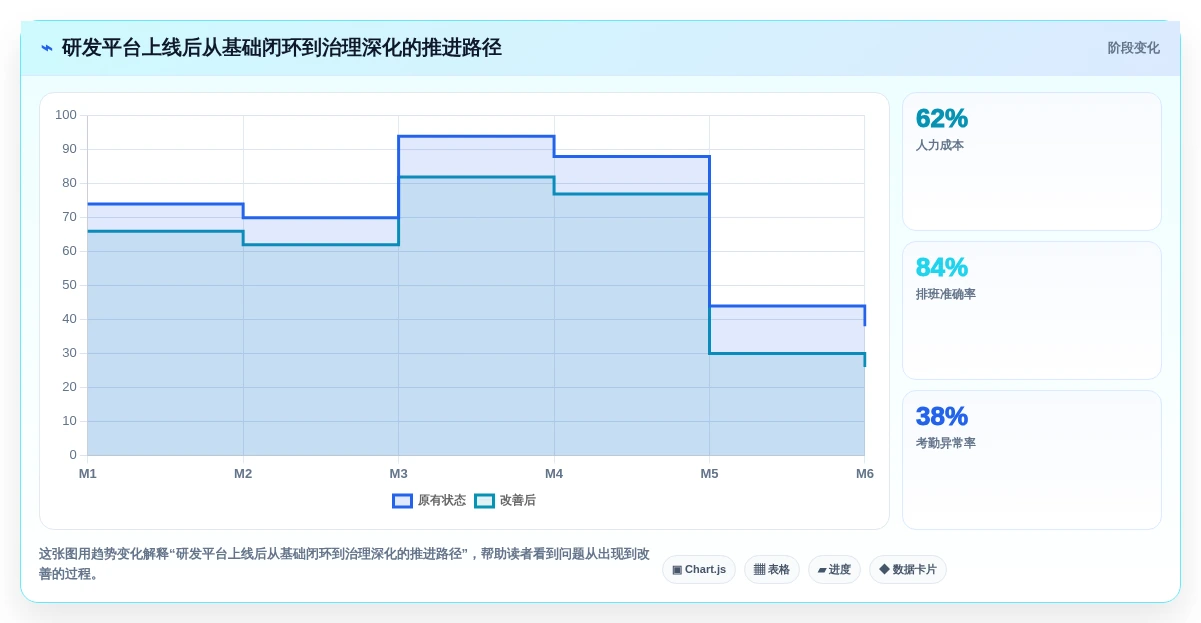
Task: Click the 改善后 legend label
Action: point(518,501)
